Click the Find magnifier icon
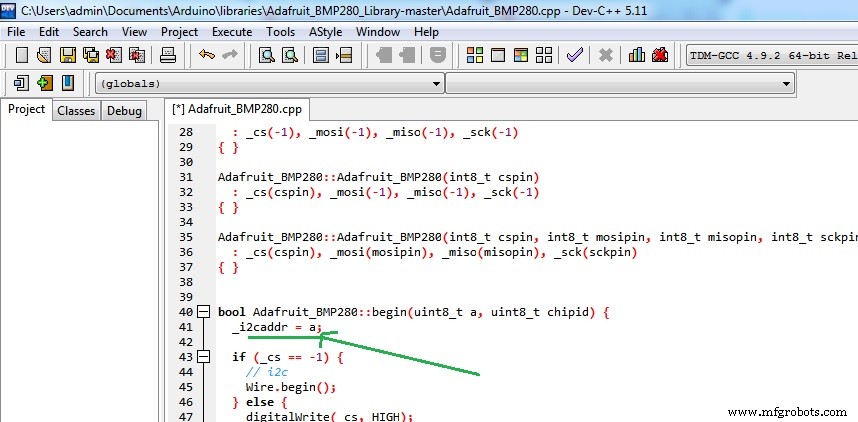This screenshot has width=858, height=422. (266, 55)
